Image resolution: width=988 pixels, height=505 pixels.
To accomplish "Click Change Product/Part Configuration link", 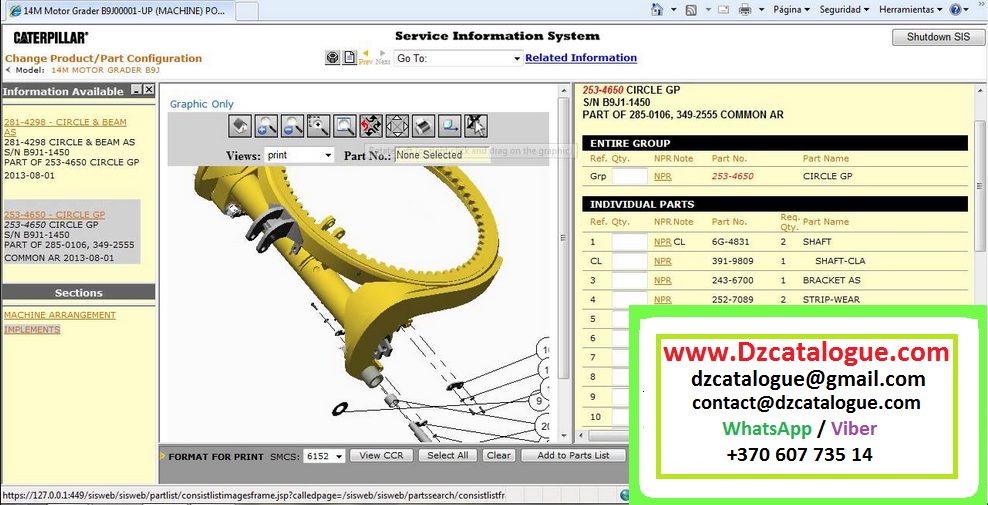I will tap(103, 59).
